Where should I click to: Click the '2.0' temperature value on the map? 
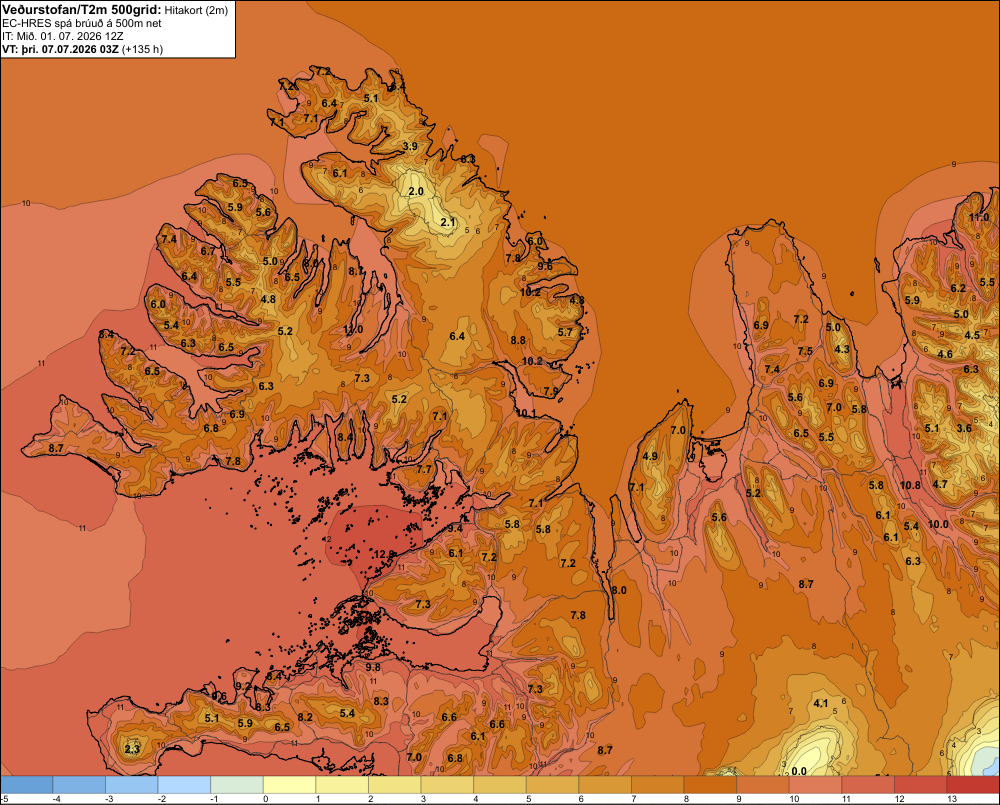click(x=416, y=191)
